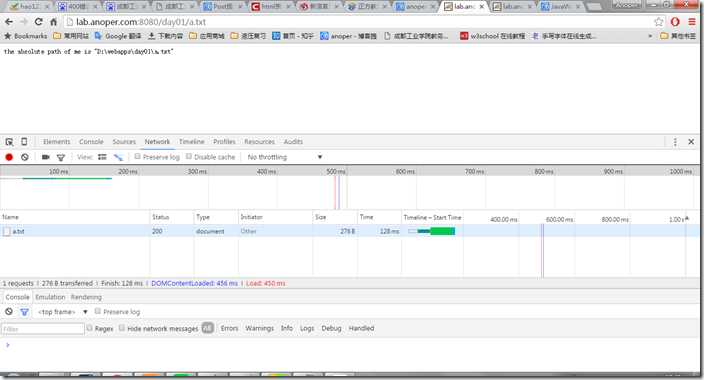Click the Timeline – Start Time column header
704x380 pixels.
click(x=432, y=217)
